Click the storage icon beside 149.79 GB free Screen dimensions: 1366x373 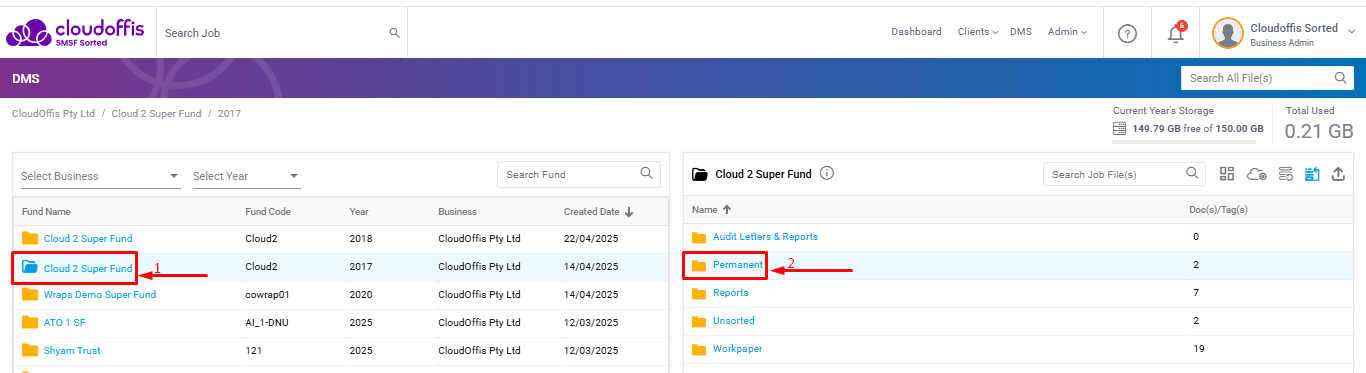click(1120, 129)
